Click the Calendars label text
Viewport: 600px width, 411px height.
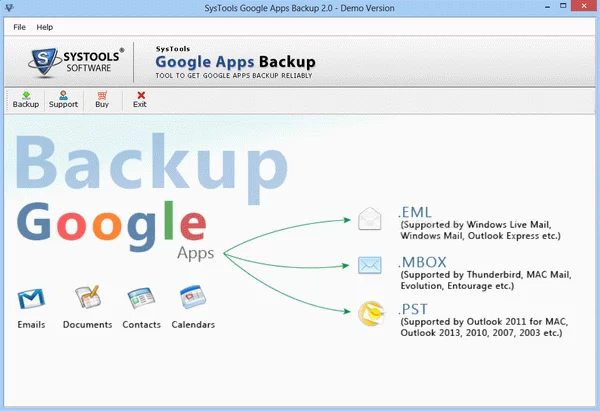click(193, 325)
